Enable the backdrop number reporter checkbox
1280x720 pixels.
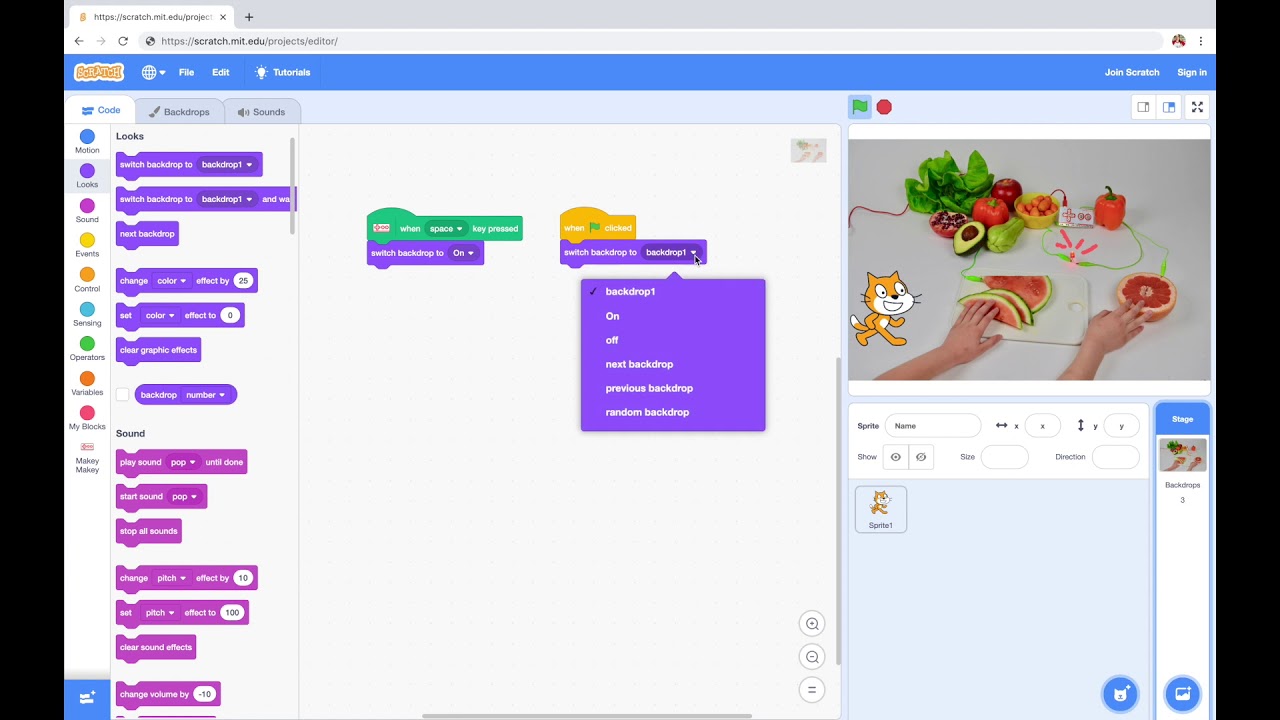tap(122, 395)
